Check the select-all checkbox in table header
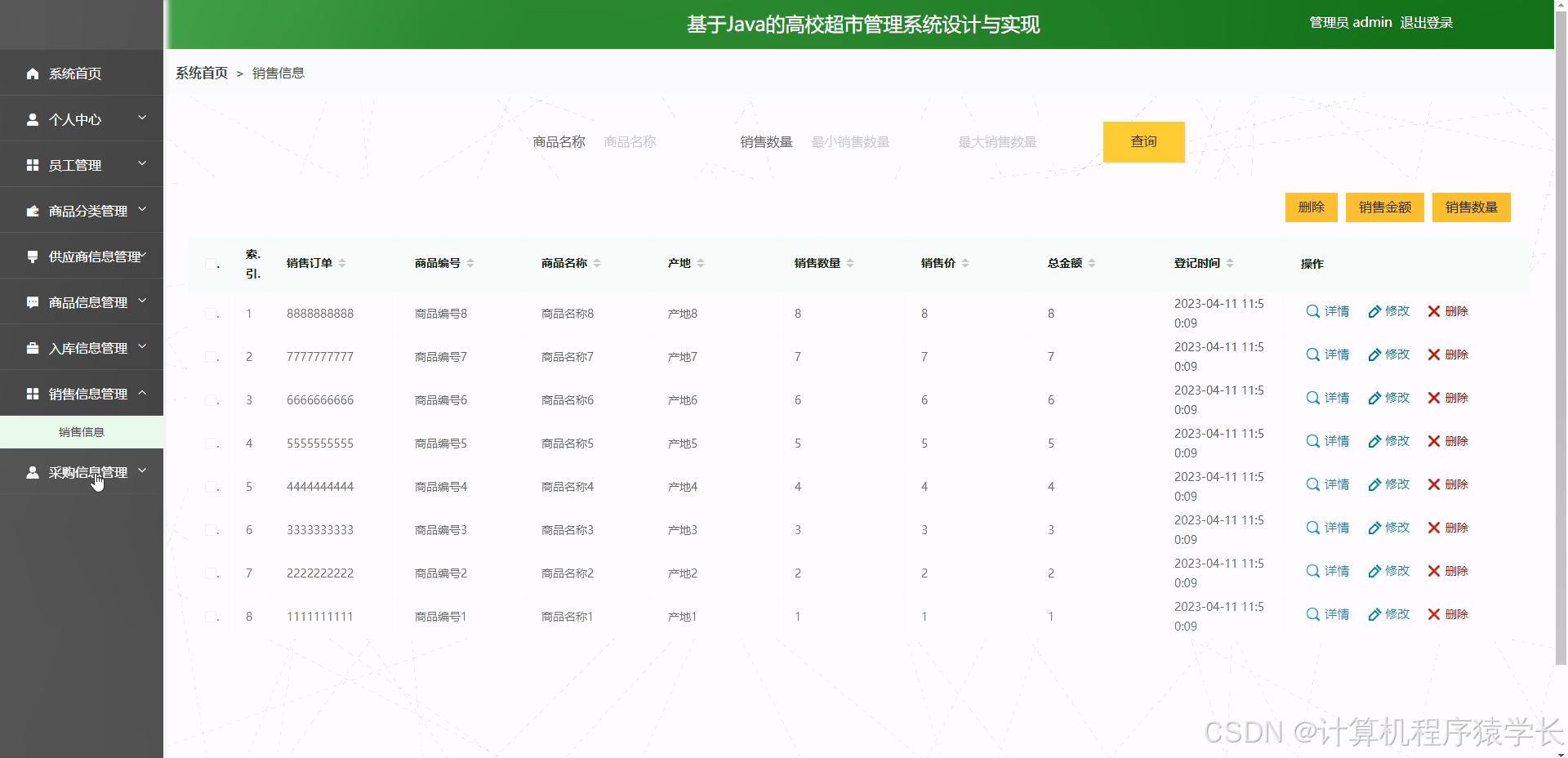This screenshot has height=758, width=1568. [x=211, y=264]
